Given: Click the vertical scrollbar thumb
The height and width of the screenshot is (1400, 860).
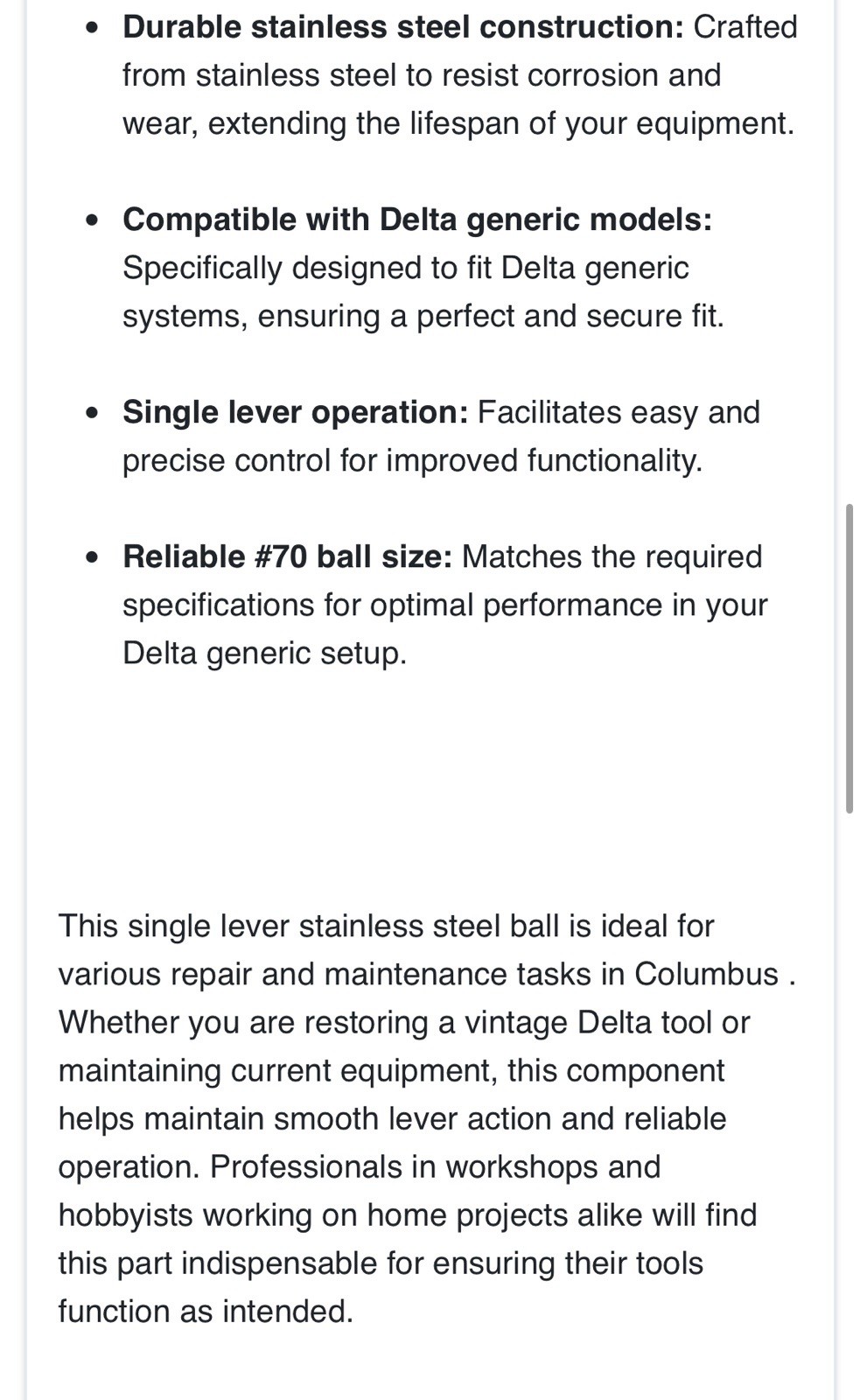Looking at the screenshot, I should [x=849, y=659].
